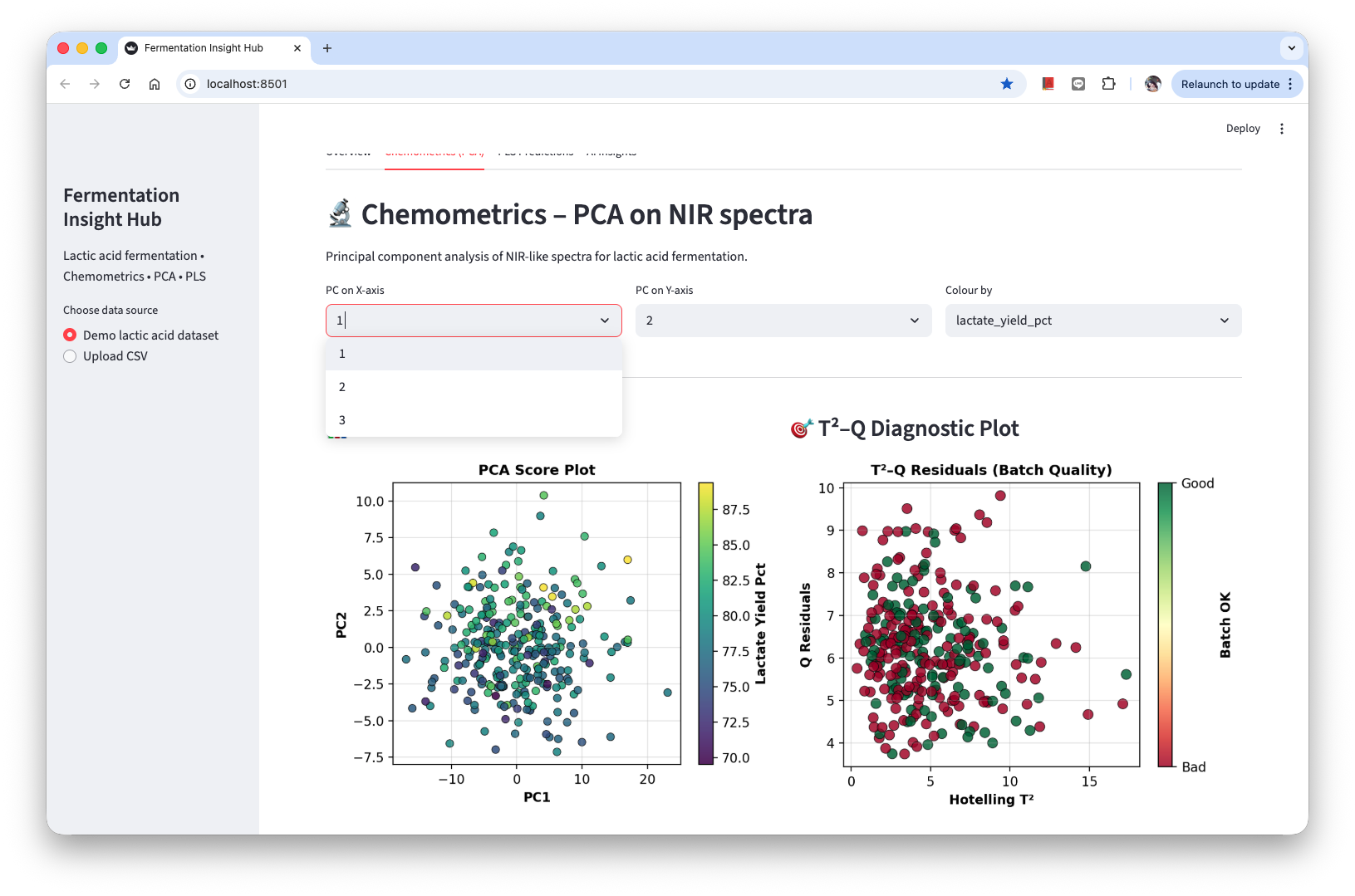Click the 'PC on X-axis' label
Screen dimensions: 1355x896
[x=355, y=291]
